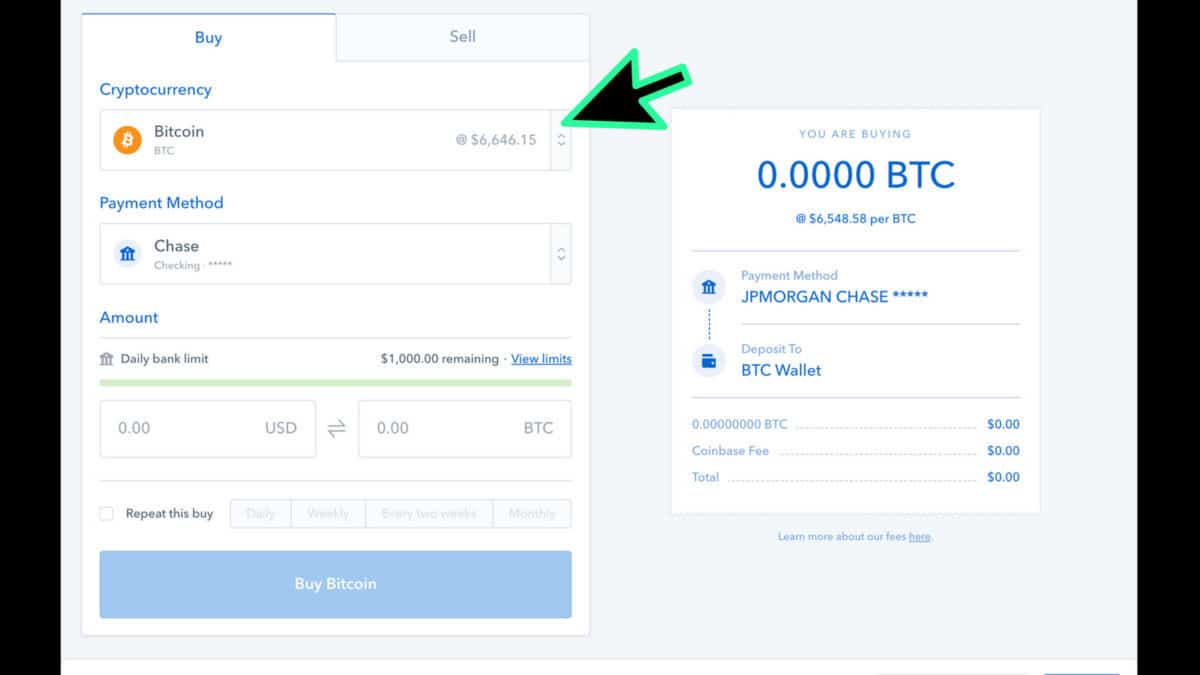Screen dimensions: 1200x675
Task: Open the cryptocurrency selector chevron
Action: (561, 139)
